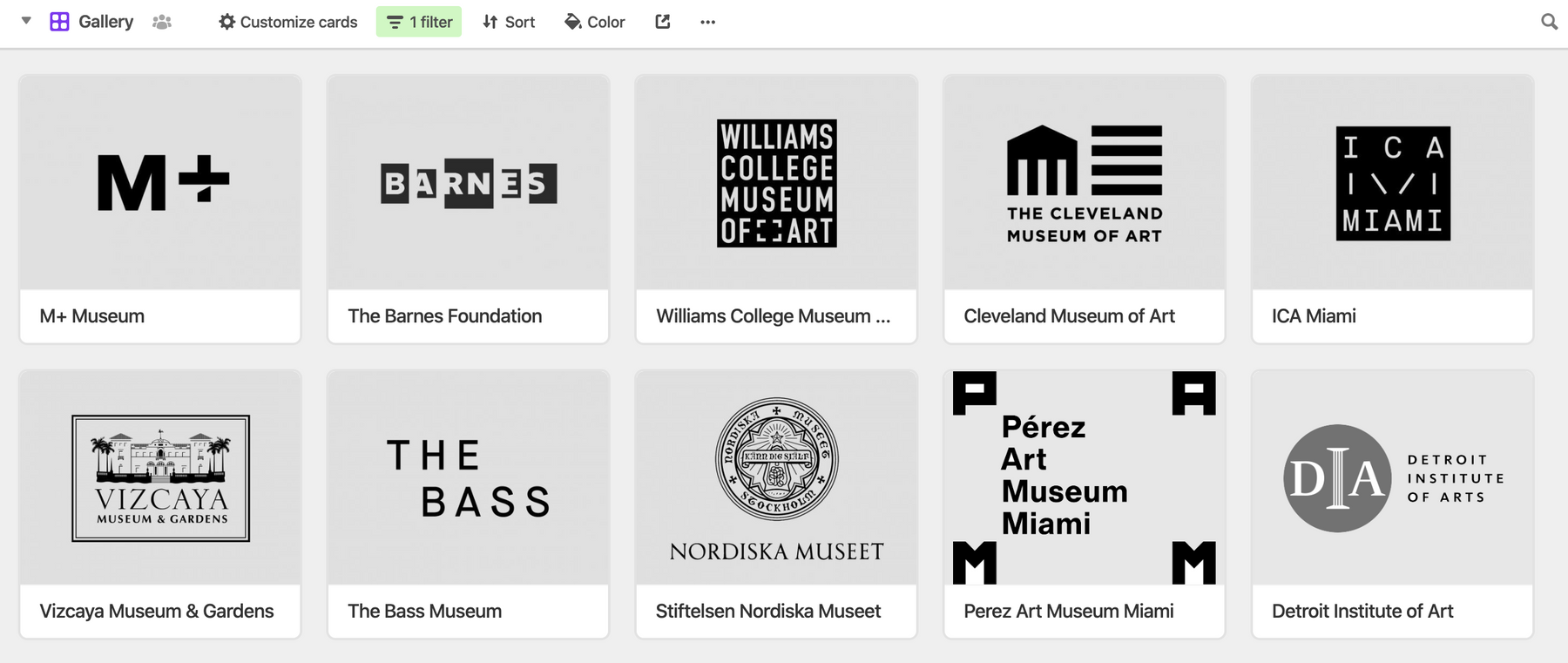Screen dimensions: 1568x663
Task: Select The Bass Museum card title
Action: tap(424, 612)
